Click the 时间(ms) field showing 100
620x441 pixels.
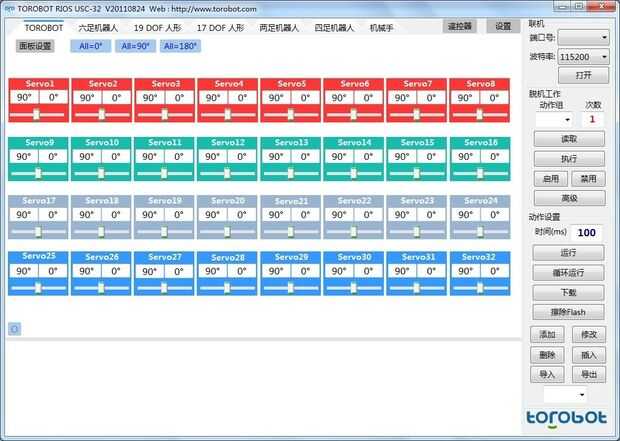[x=586, y=233]
